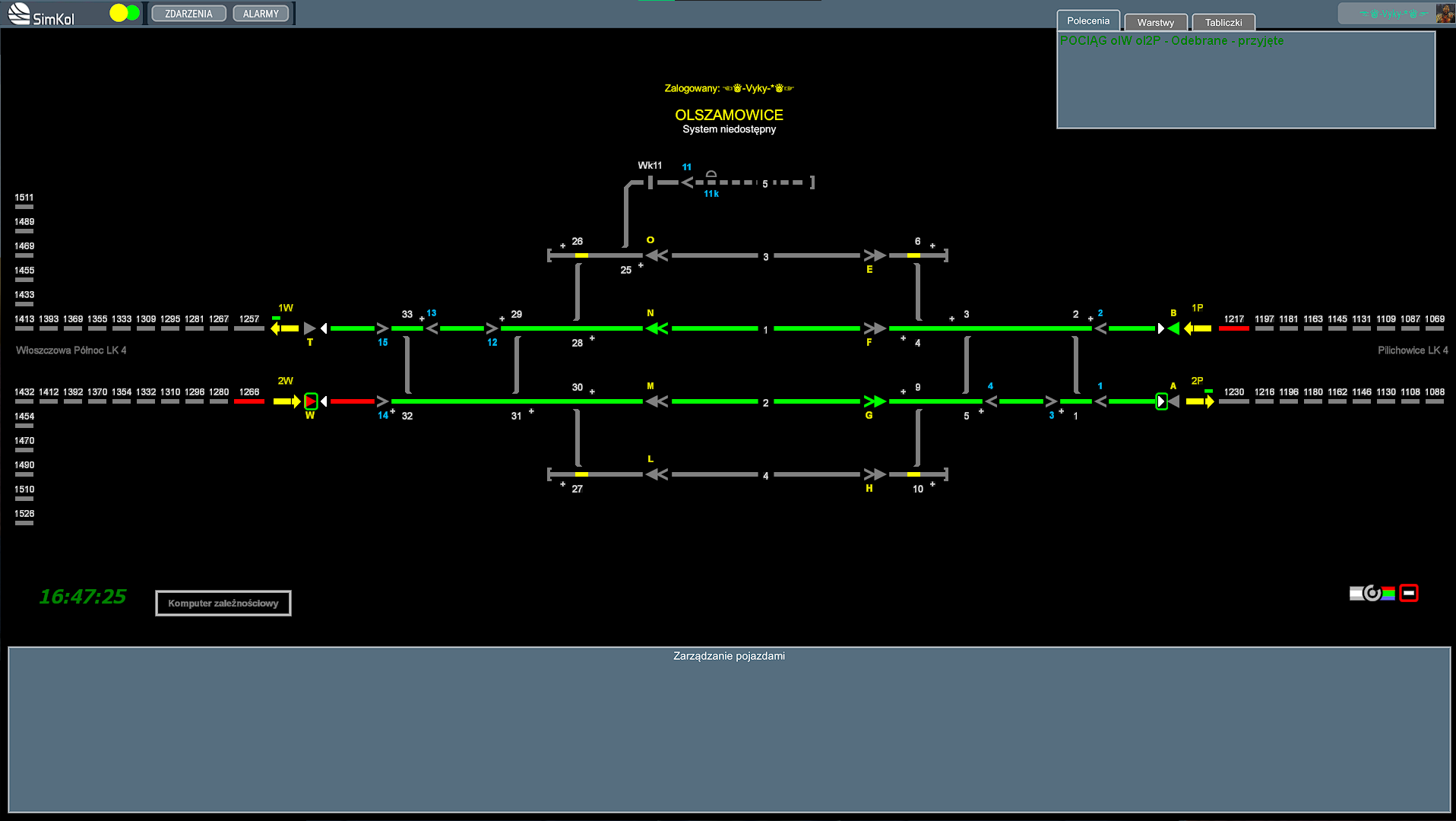This screenshot has width=1456, height=821.
Task: Select signal H on track 4
Action: 875,474
